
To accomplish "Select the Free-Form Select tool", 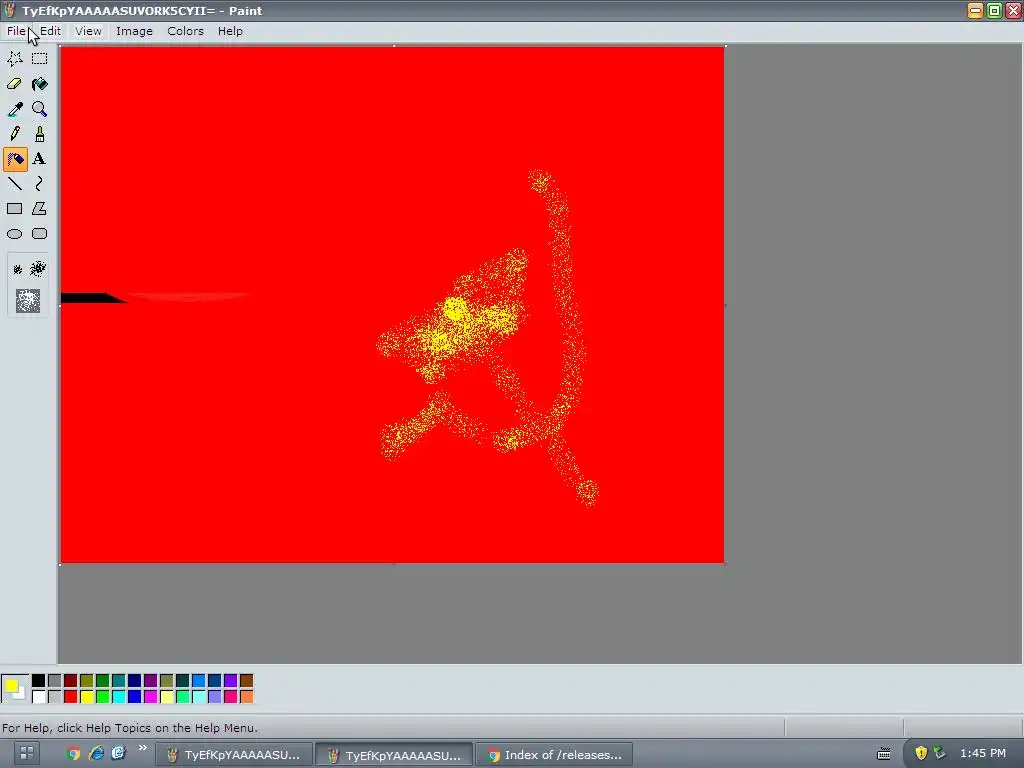I will coord(14,59).
